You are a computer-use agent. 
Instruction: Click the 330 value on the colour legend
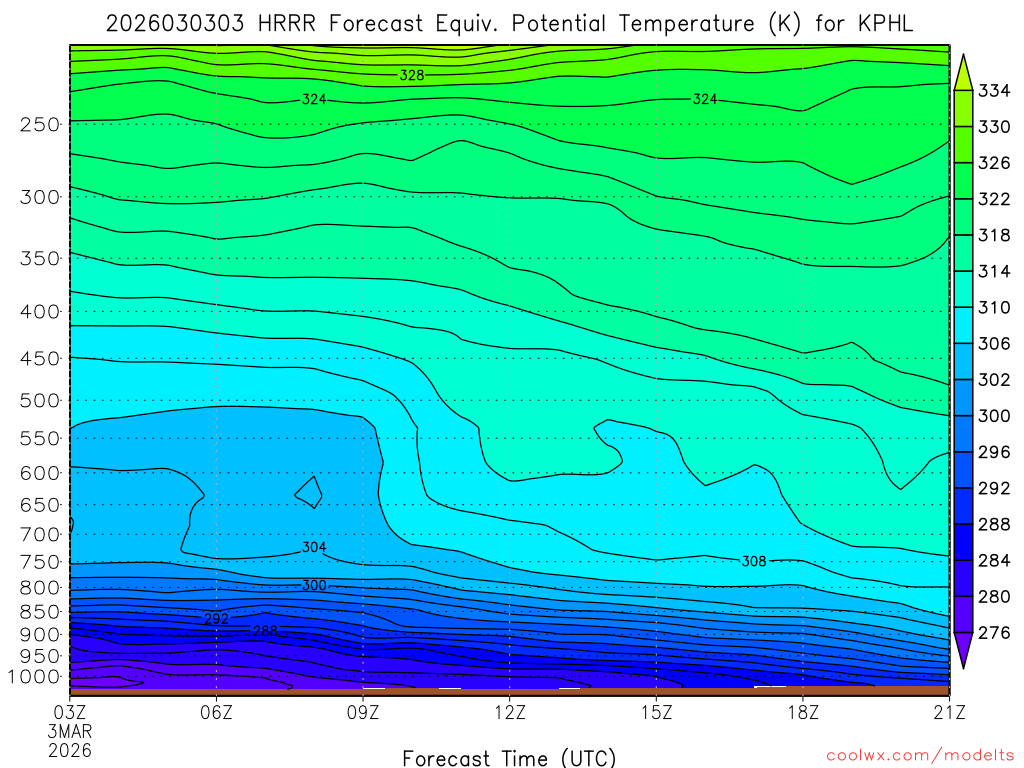pos(994,127)
